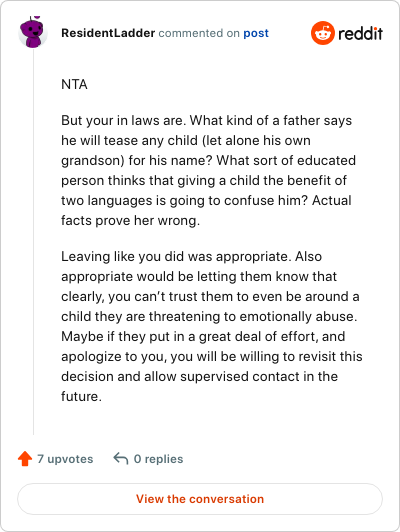Click the View the conversation button

[200, 499]
